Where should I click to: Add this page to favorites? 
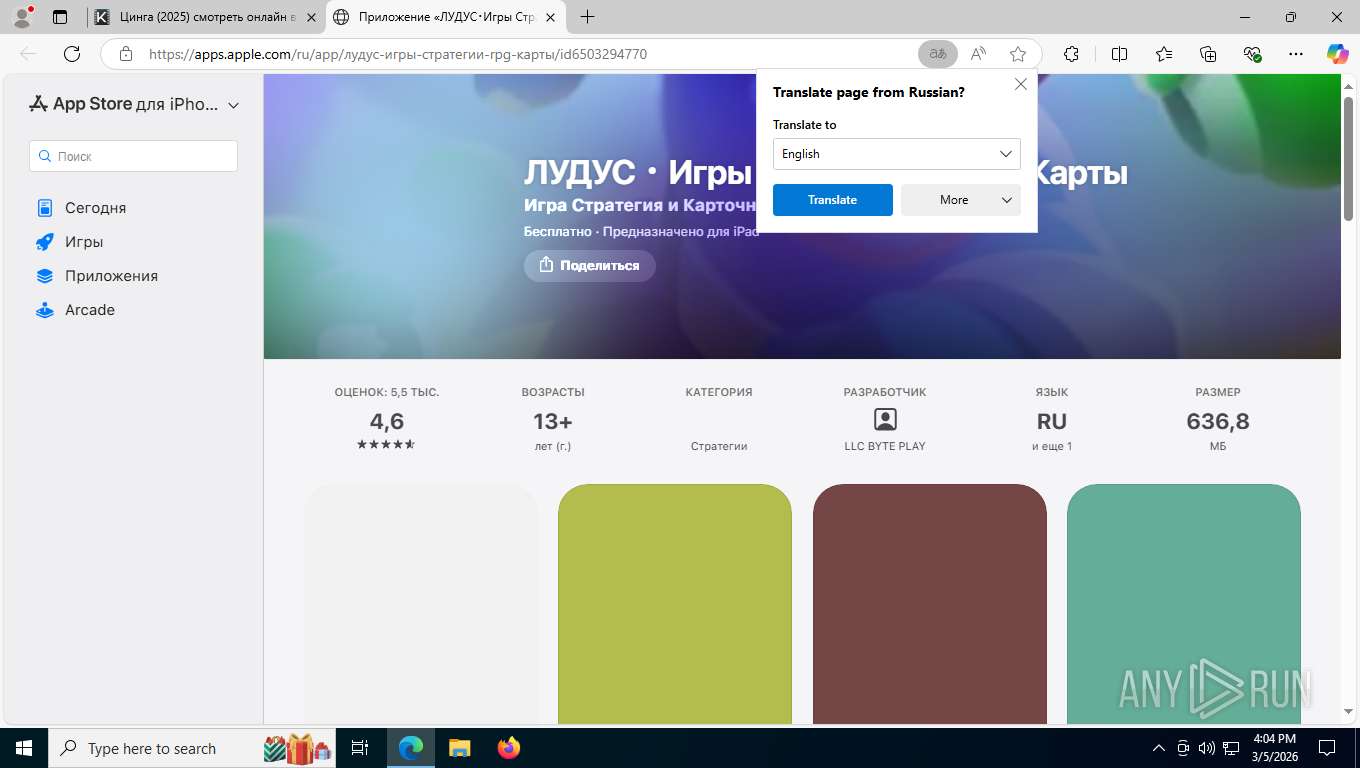(x=1018, y=54)
